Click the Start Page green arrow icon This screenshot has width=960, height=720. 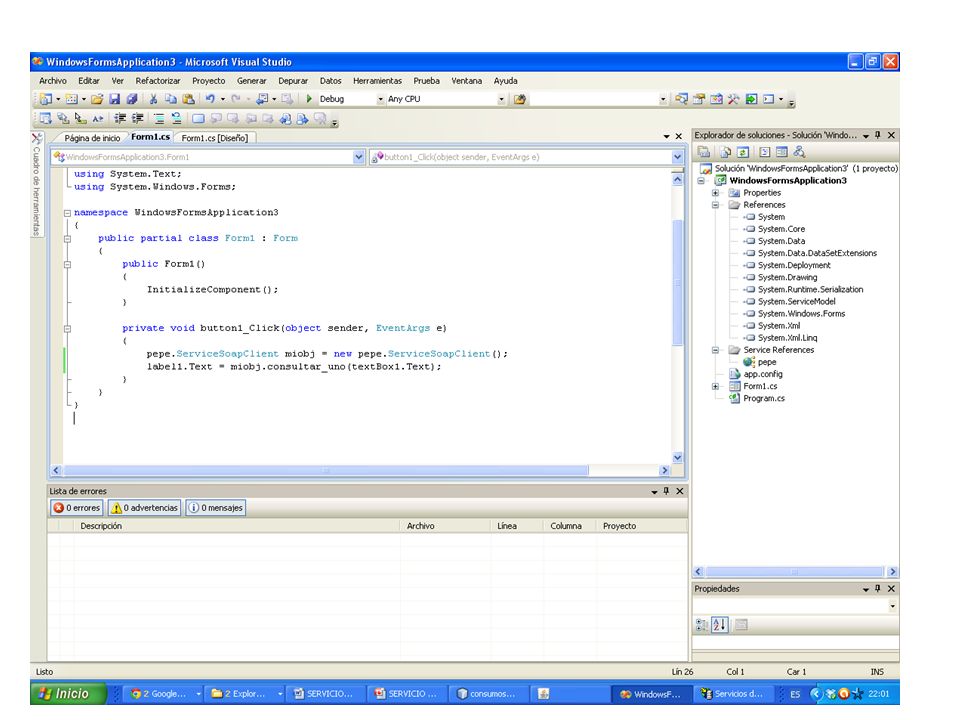751,99
